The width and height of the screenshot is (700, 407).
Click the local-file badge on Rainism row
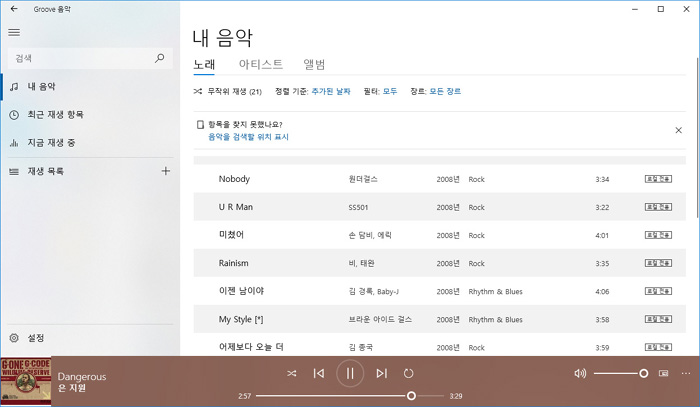658,263
